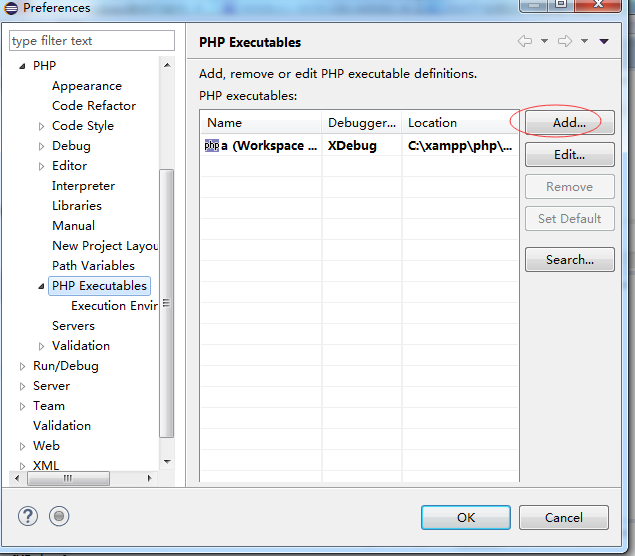Viewport: 635px width, 556px height.
Task: Sort by the Debugger column header
Action: [362, 122]
